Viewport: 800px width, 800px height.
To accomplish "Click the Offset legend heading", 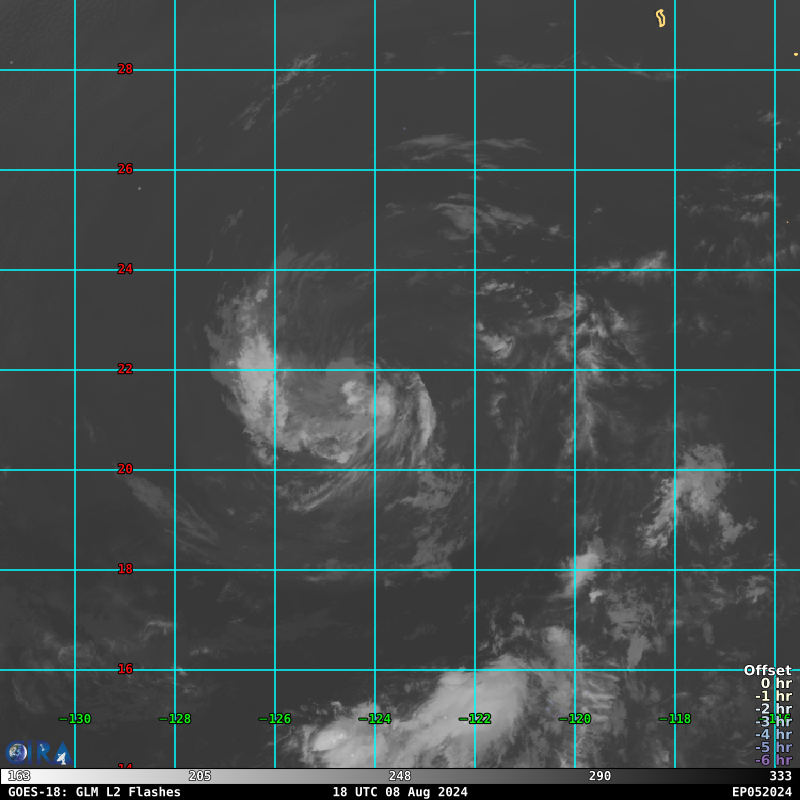I will point(768,670).
